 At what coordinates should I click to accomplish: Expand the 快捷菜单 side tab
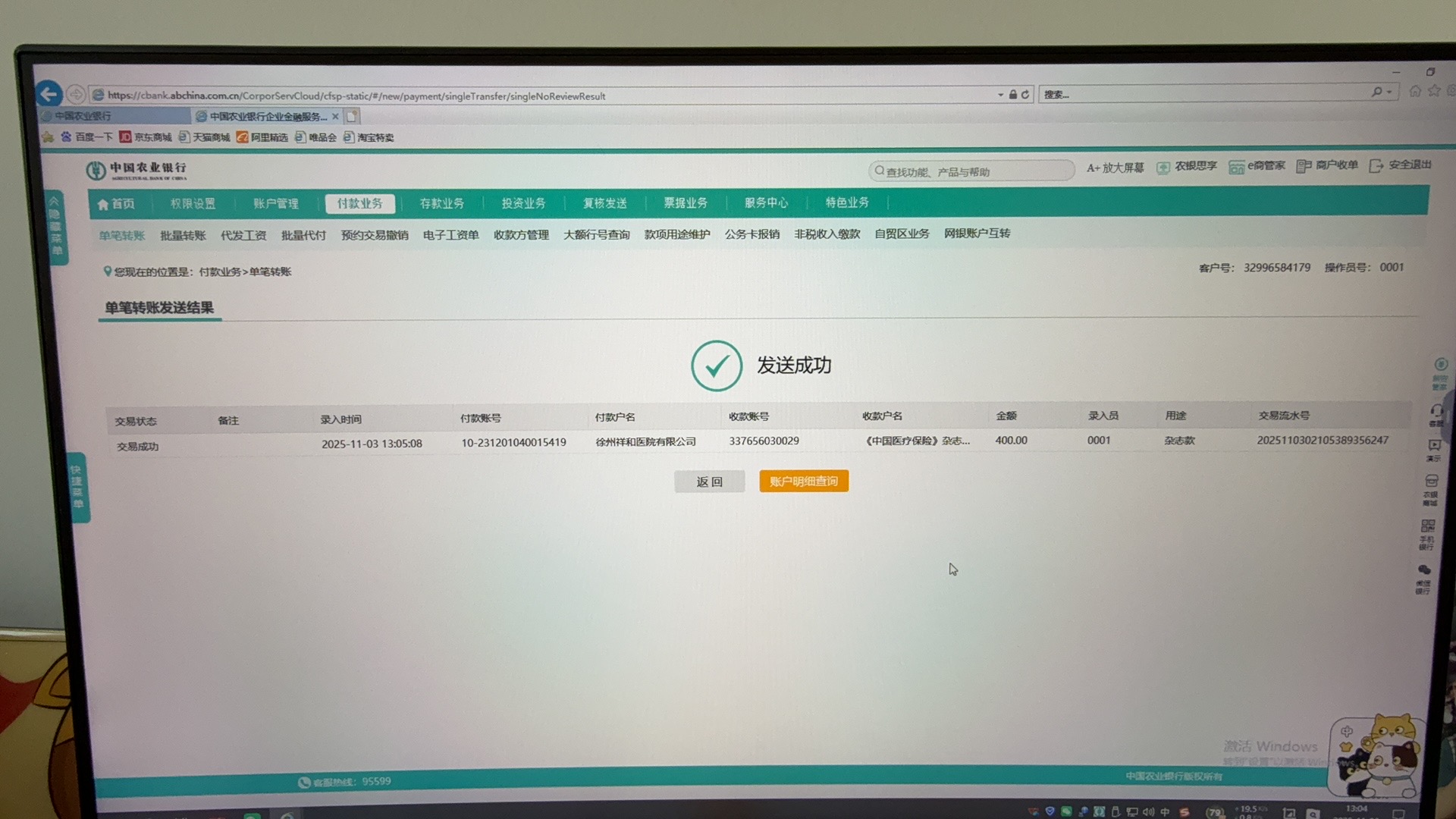tap(77, 487)
